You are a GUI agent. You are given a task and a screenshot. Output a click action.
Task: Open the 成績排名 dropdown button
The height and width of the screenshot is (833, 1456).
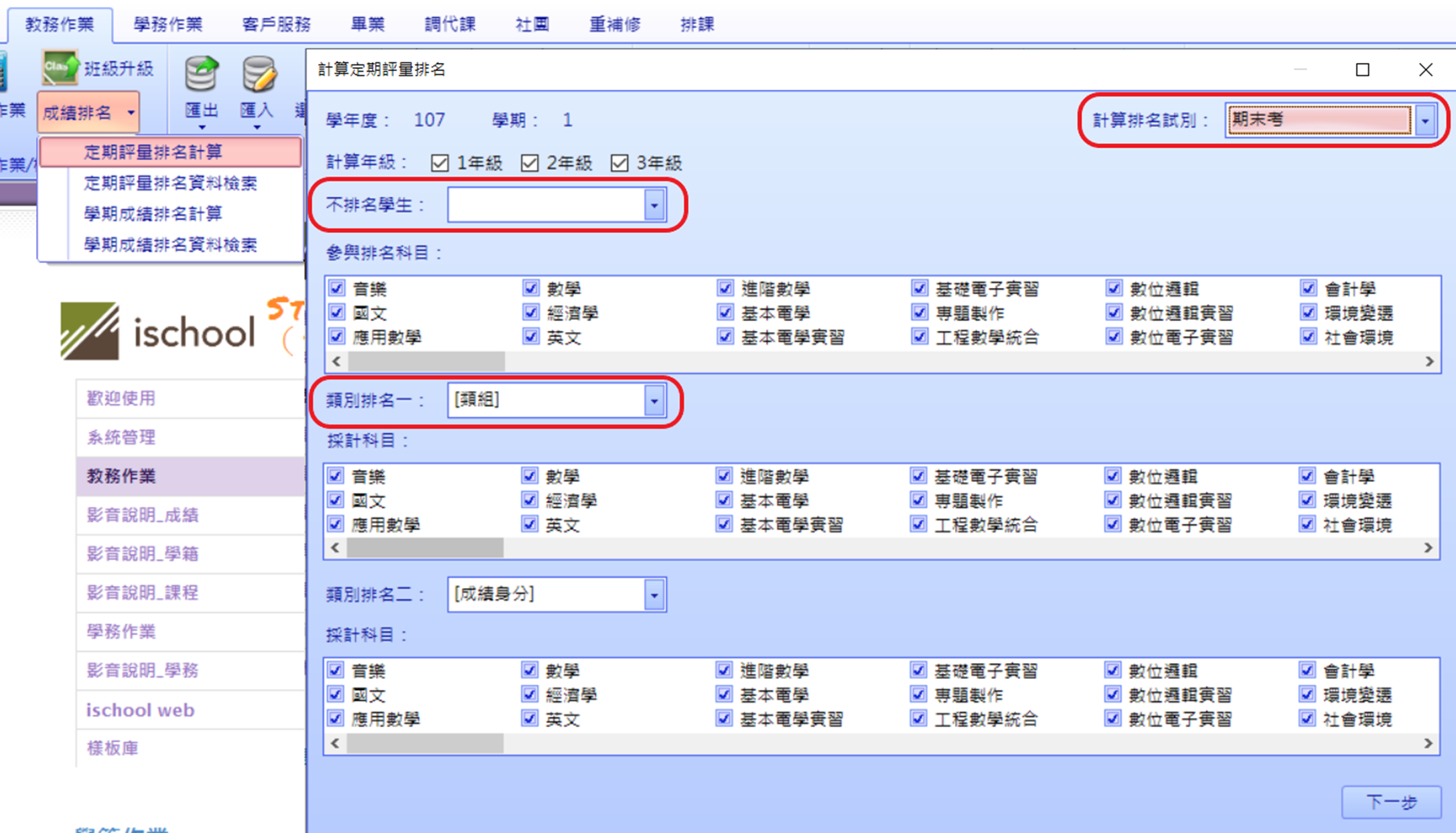pos(88,112)
